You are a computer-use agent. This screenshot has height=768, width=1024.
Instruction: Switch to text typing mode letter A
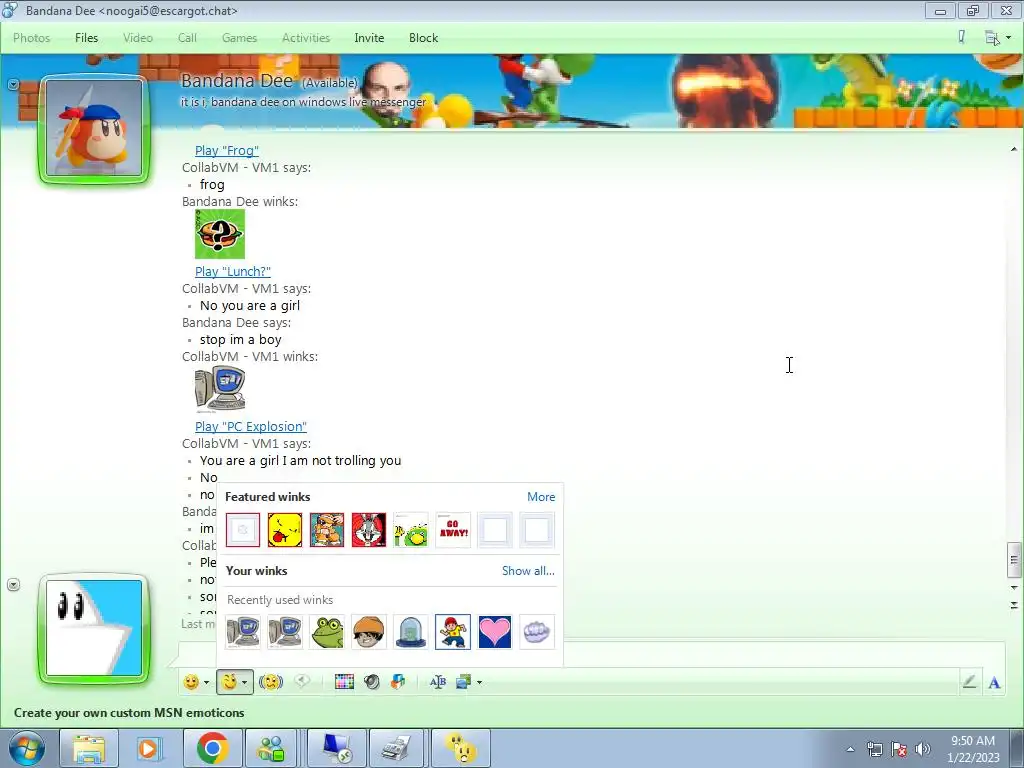coord(995,683)
